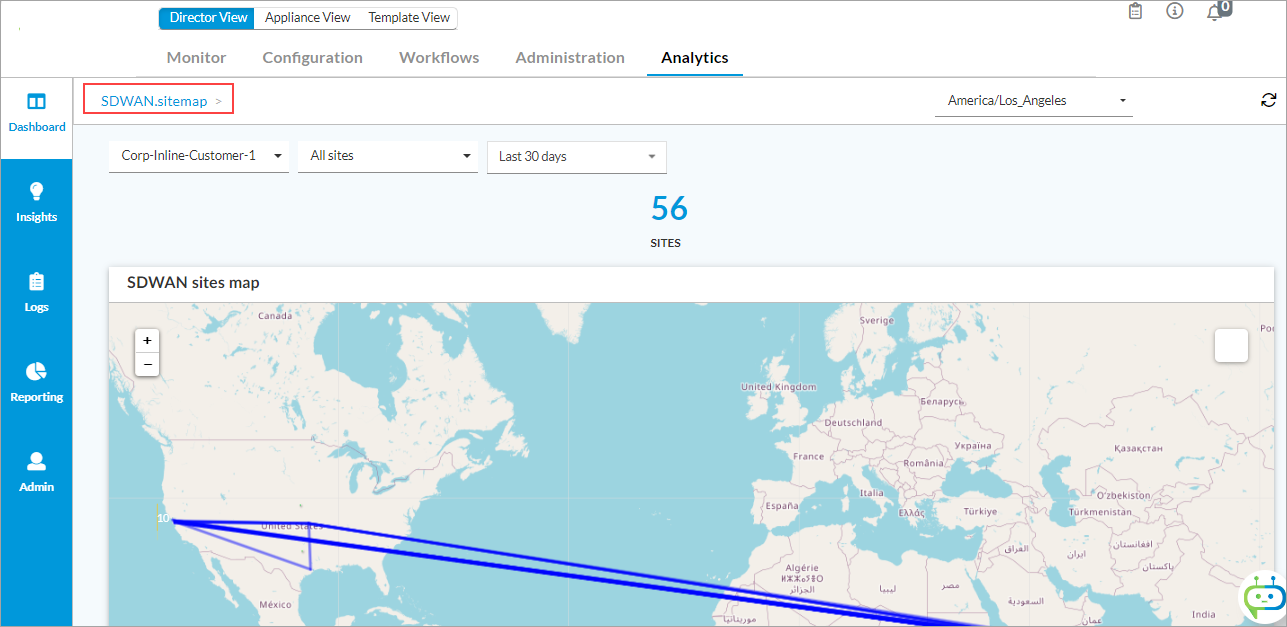Image resolution: width=1287 pixels, height=627 pixels.
Task: Refresh the Analytics data with the refresh icon
Action: tap(1269, 100)
